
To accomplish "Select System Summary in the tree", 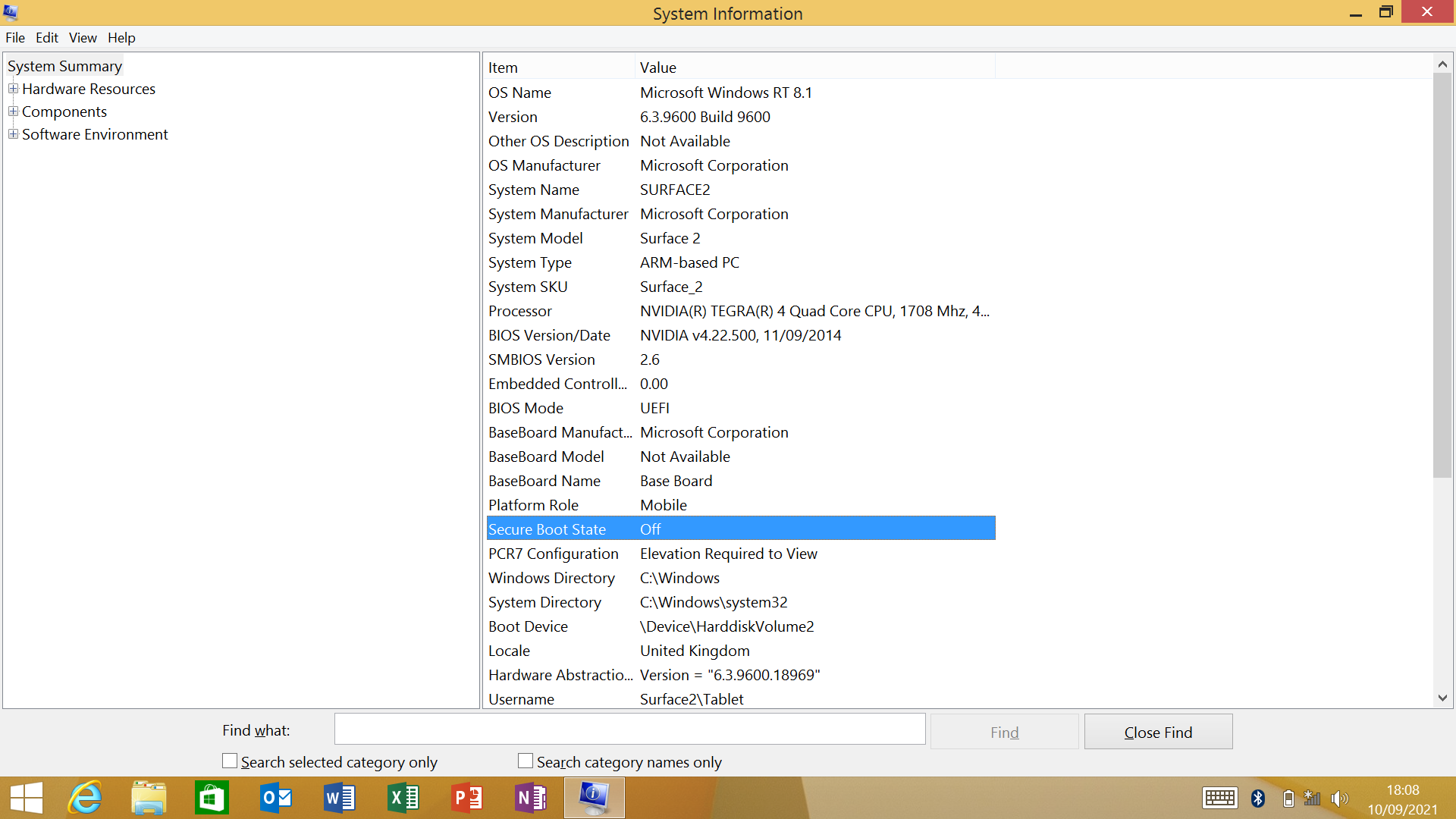I will click(64, 66).
